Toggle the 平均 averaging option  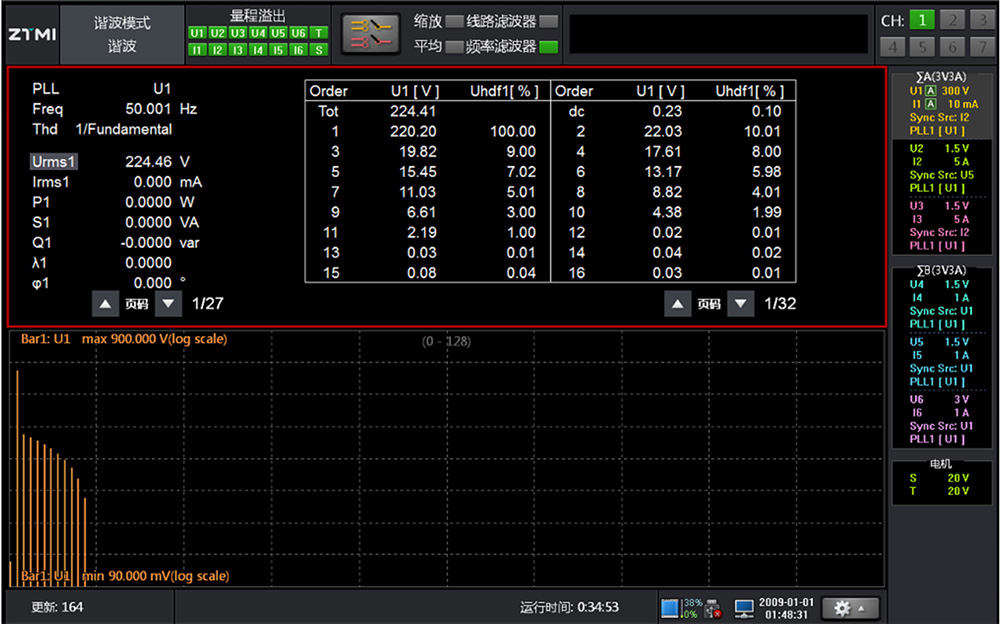(x=454, y=46)
